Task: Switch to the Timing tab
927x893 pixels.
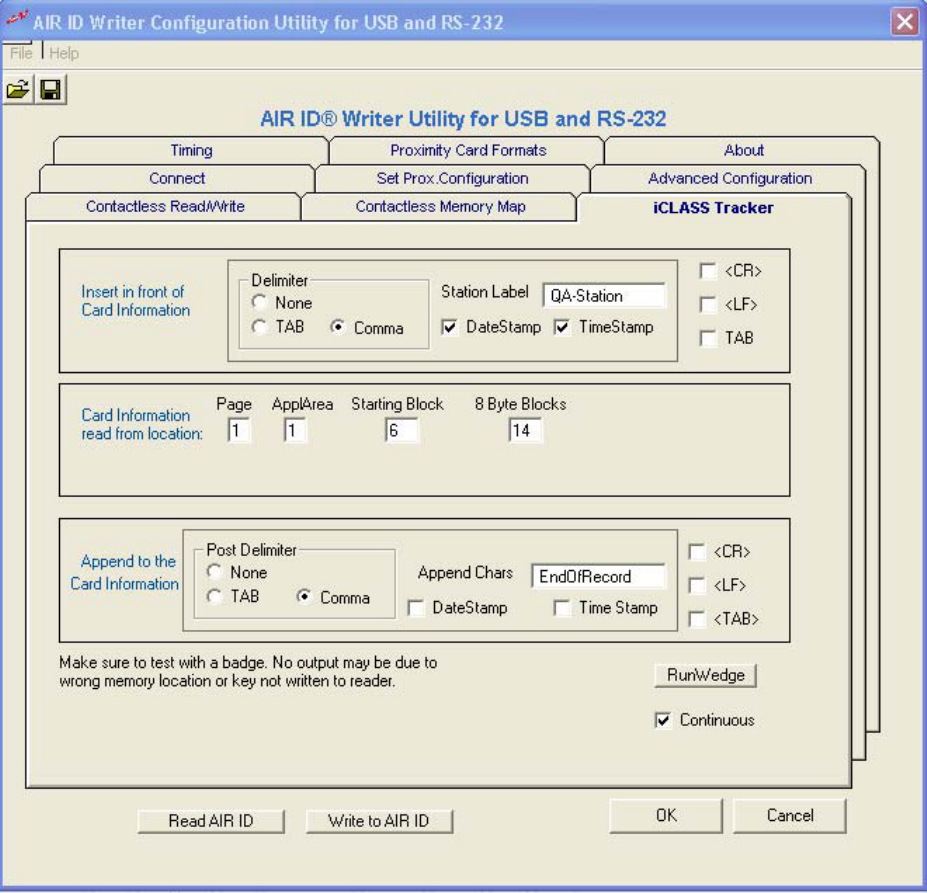Action: 191,150
